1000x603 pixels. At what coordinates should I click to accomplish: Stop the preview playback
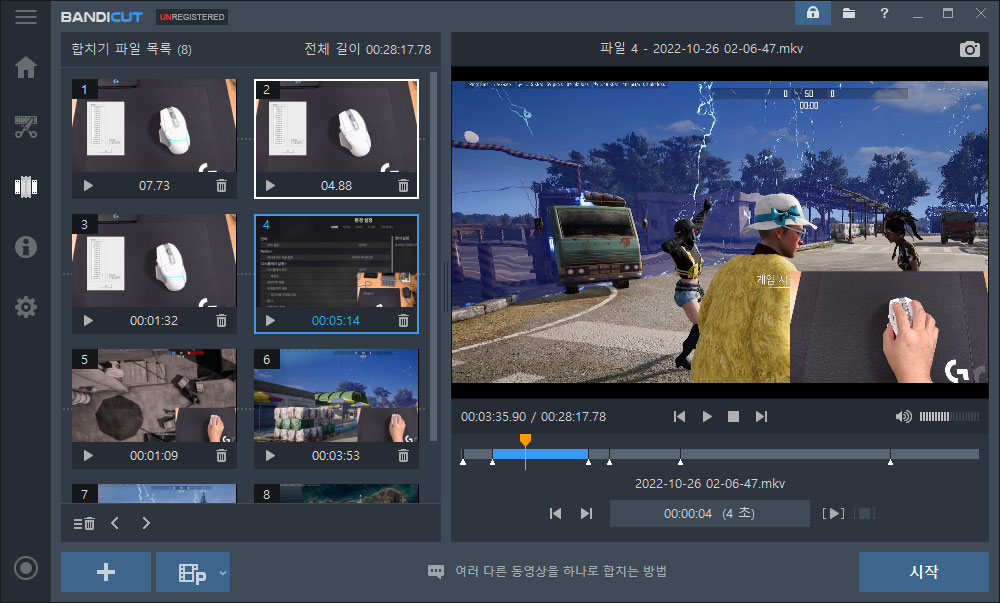coord(733,416)
